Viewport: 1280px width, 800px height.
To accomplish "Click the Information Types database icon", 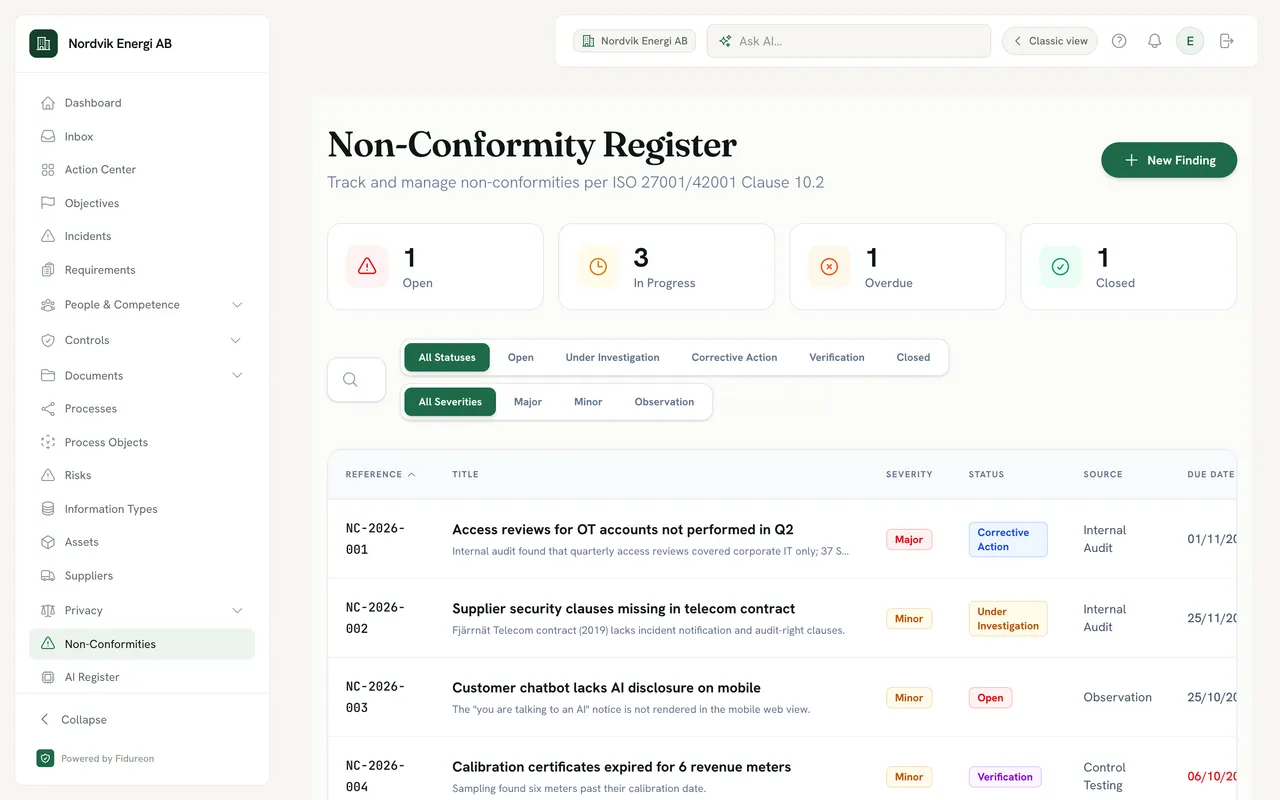I will coord(47,509).
